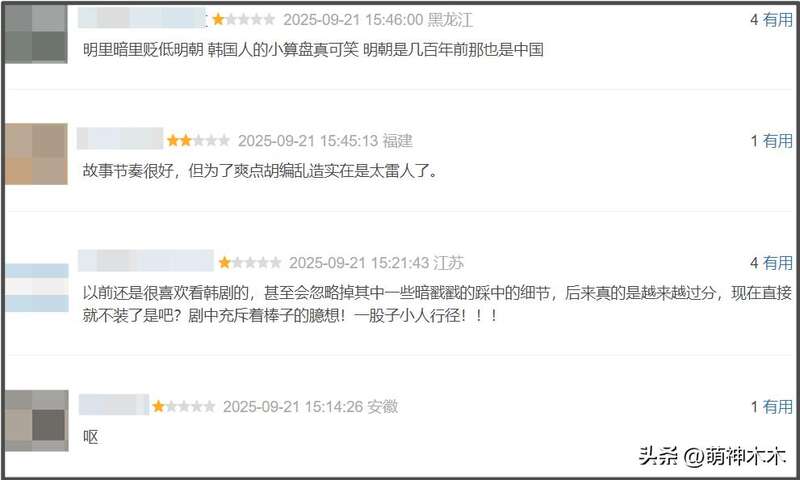Mark the 安徽 review as 有用

[778, 407]
